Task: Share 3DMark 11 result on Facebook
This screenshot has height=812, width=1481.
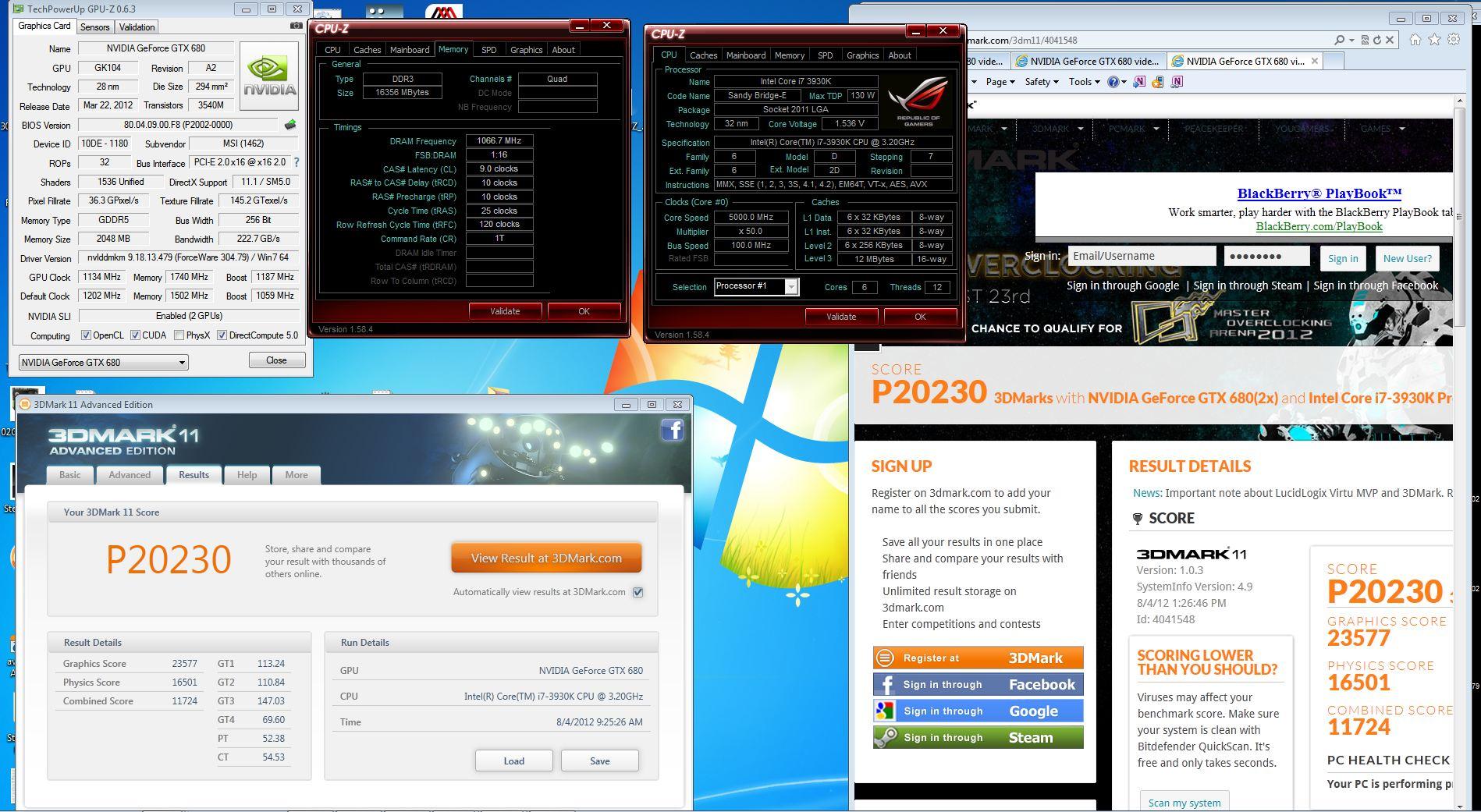Action: pyautogui.click(x=672, y=430)
